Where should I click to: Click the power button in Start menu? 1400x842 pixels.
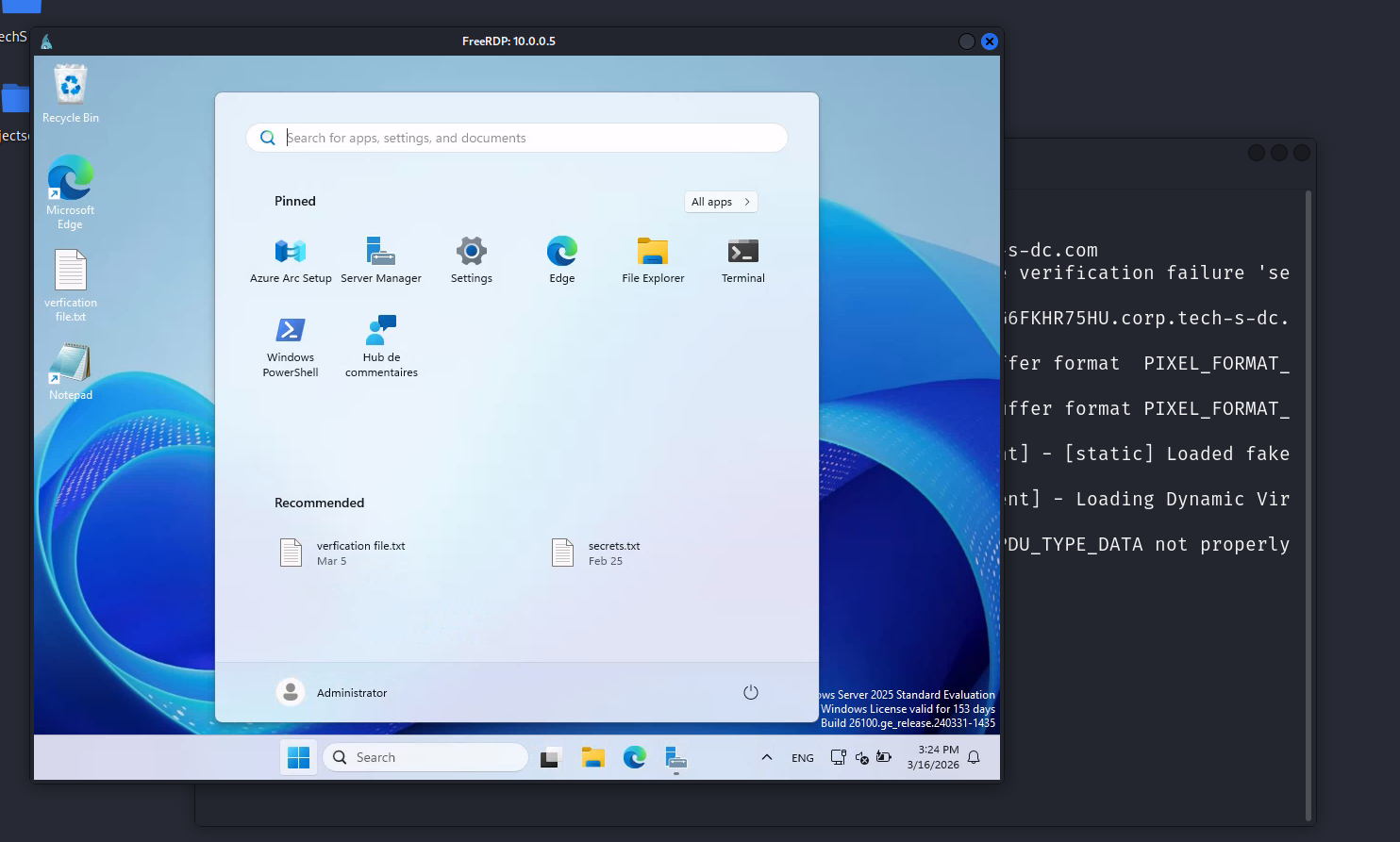tap(751, 692)
